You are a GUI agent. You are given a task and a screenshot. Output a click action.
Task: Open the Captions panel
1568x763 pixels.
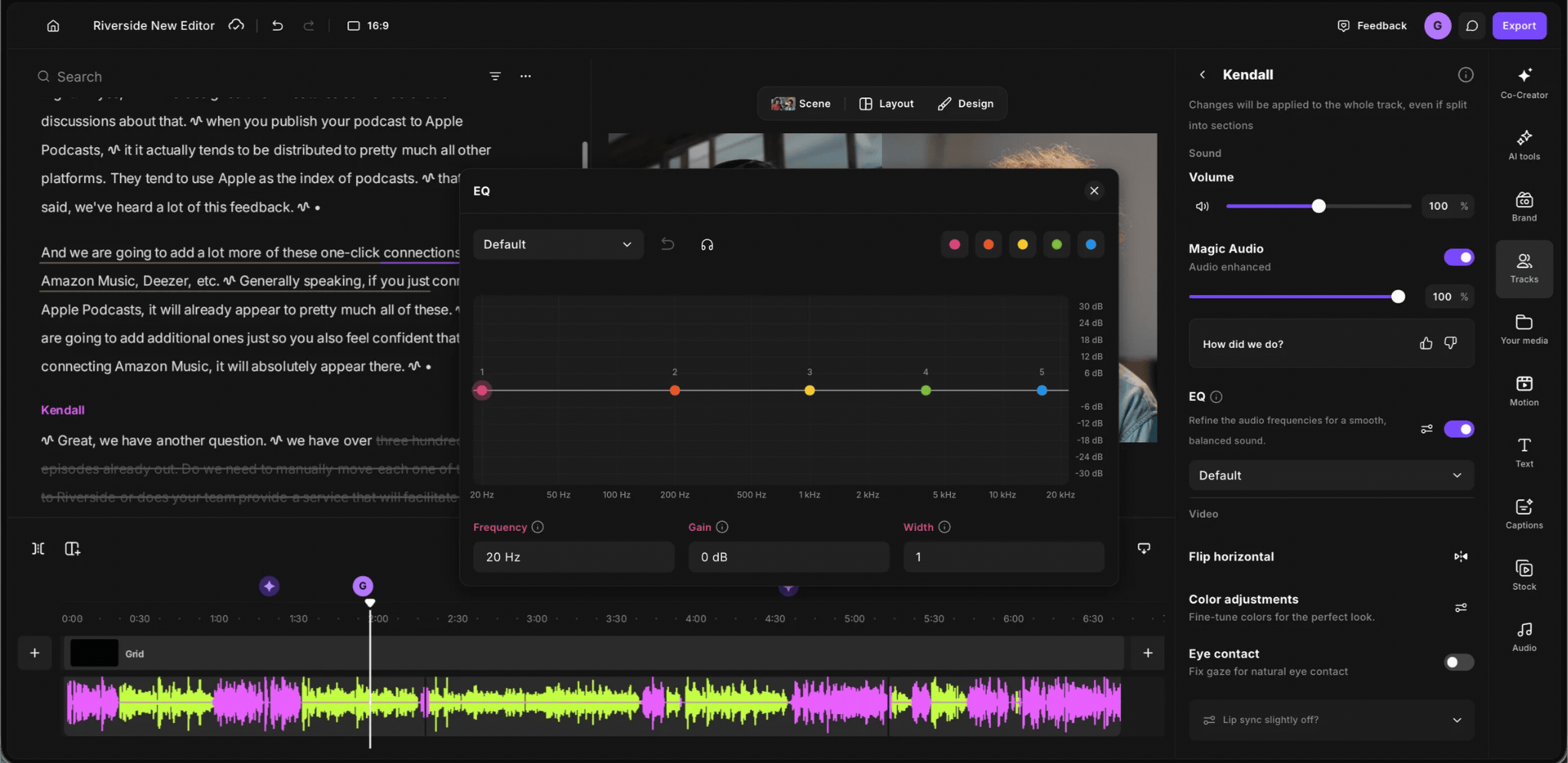[x=1524, y=513]
